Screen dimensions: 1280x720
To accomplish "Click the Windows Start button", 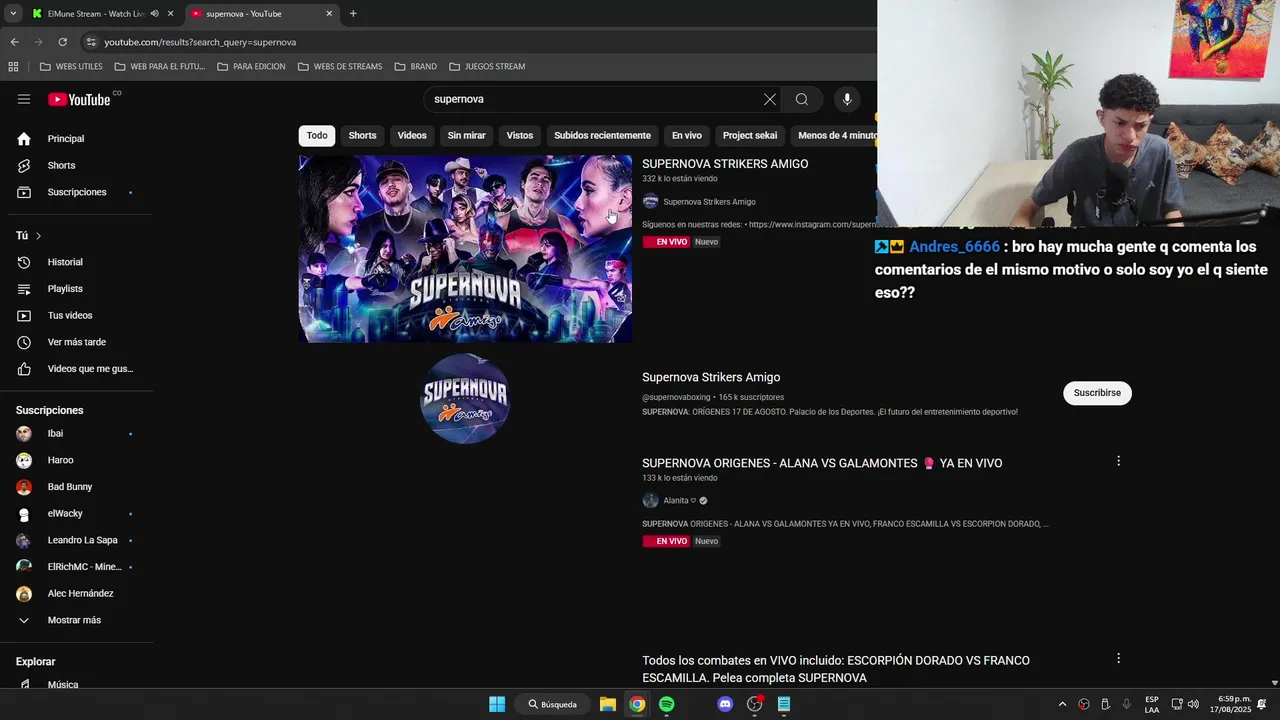I will pyautogui.click(x=497, y=704).
